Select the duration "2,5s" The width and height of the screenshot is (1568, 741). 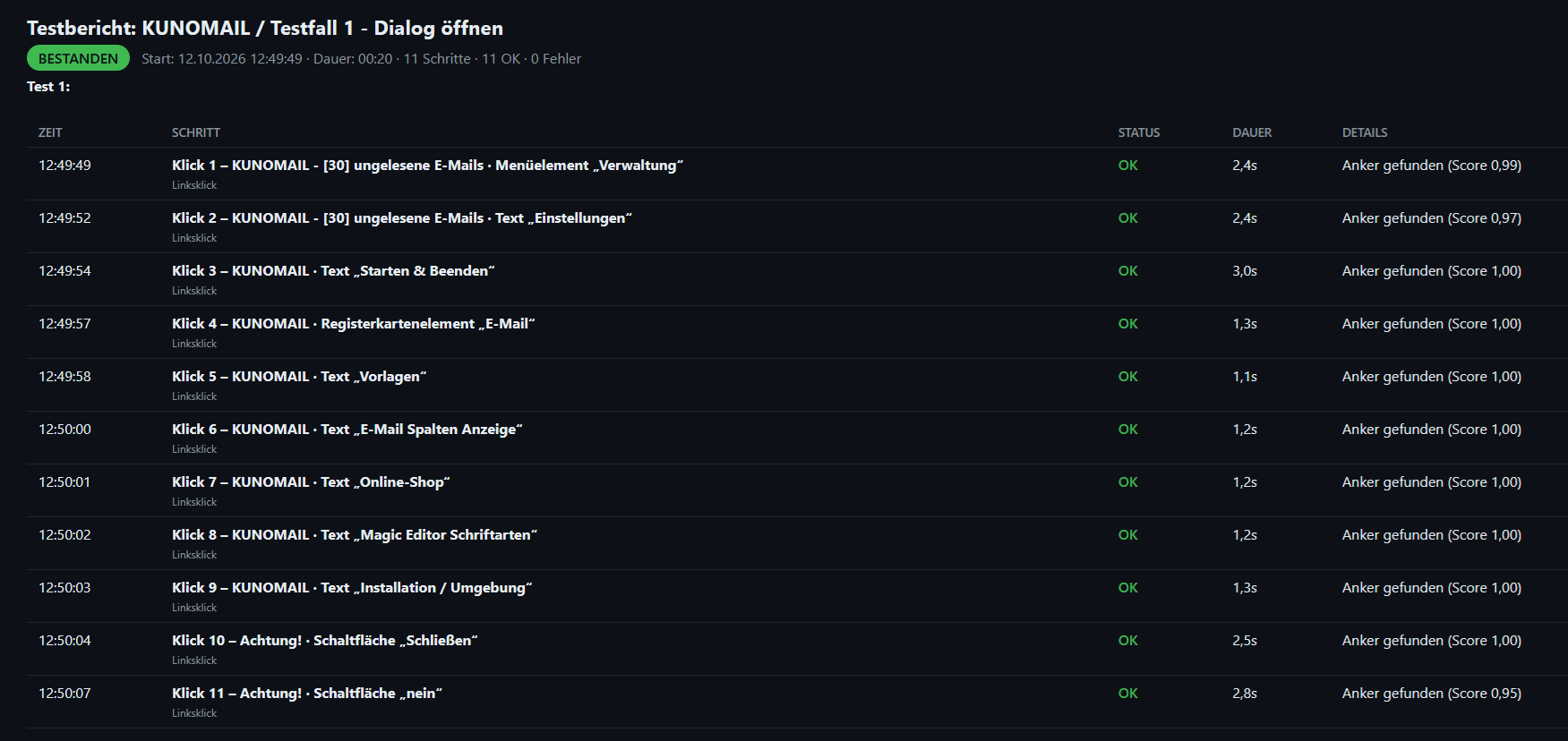[x=1245, y=641]
